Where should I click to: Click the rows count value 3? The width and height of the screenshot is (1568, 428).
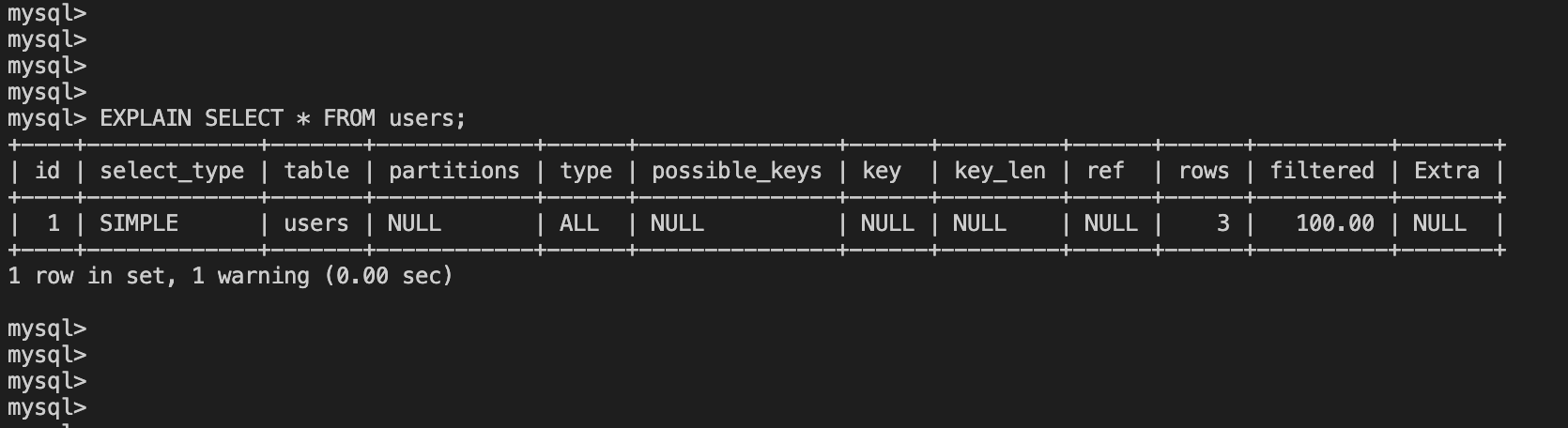coord(1222,223)
